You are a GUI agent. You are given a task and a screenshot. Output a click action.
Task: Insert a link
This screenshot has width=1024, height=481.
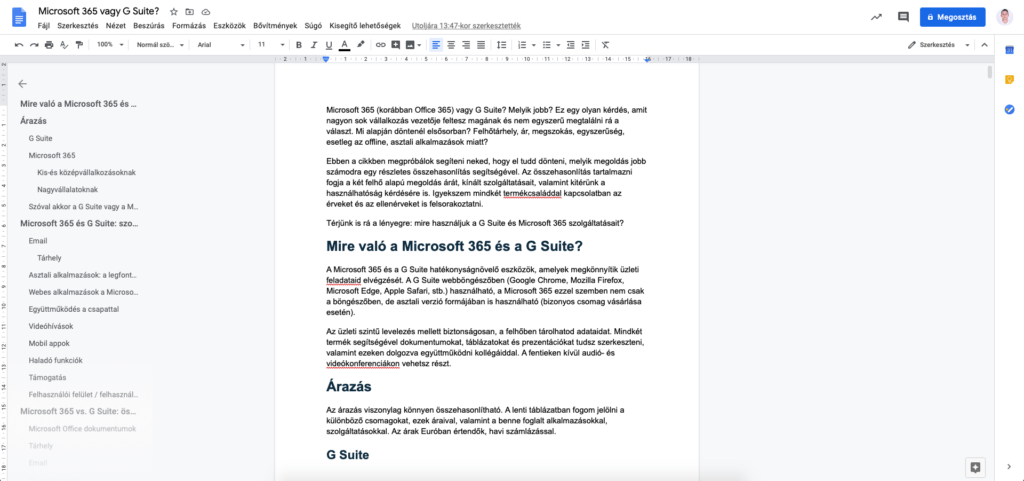tap(380, 45)
